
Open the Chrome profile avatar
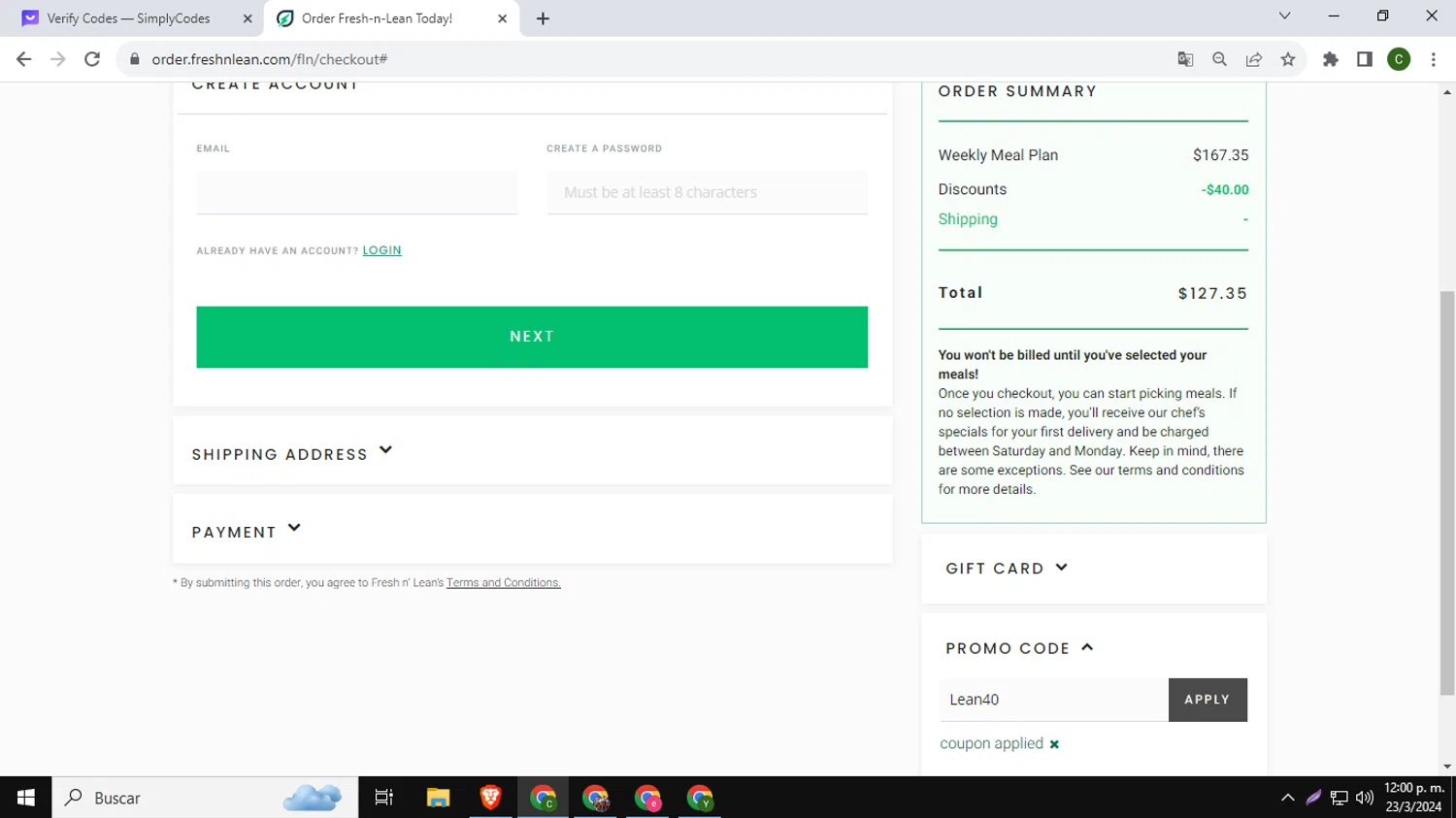[x=1399, y=59]
